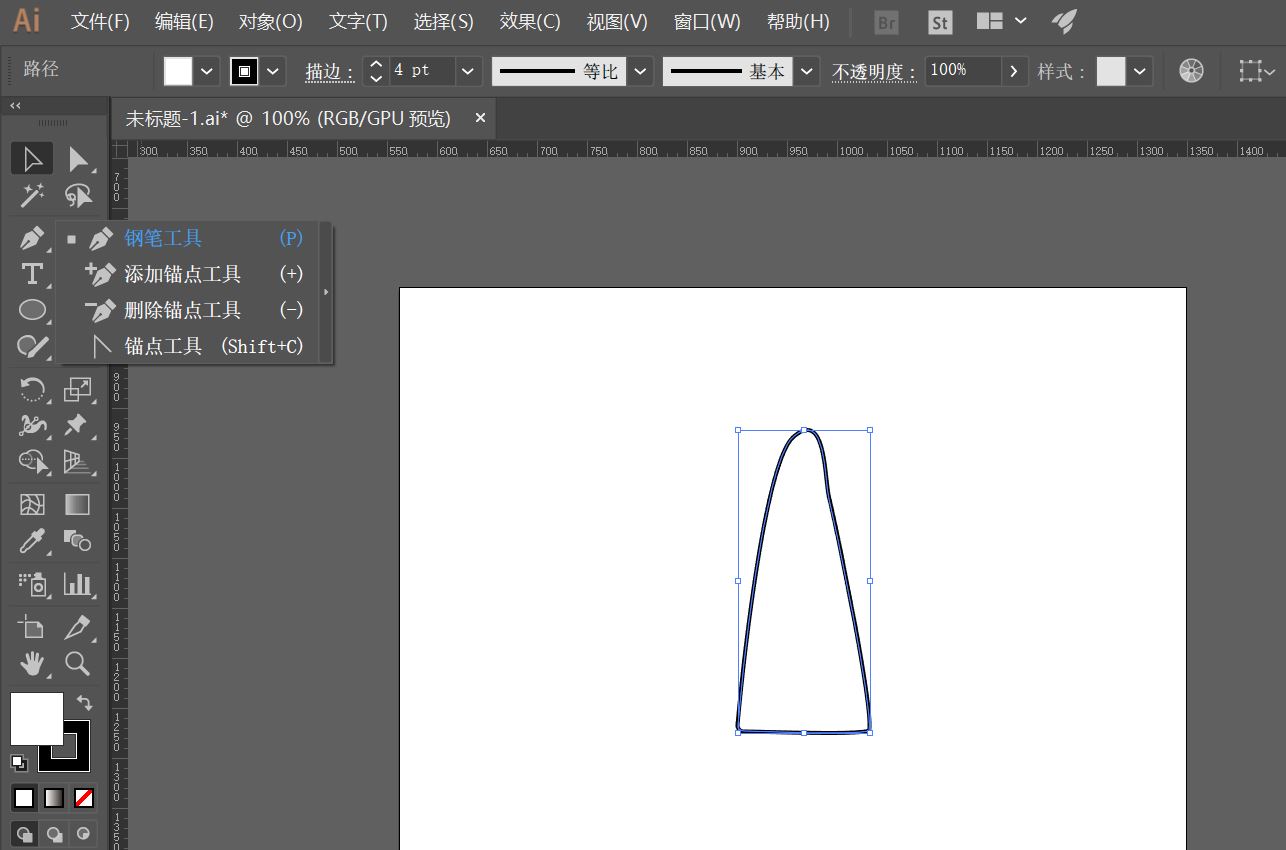Open the Adobe Stock (St) icon
The height and width of the screenshot is (850, 1286).
(x=939, y=22)
